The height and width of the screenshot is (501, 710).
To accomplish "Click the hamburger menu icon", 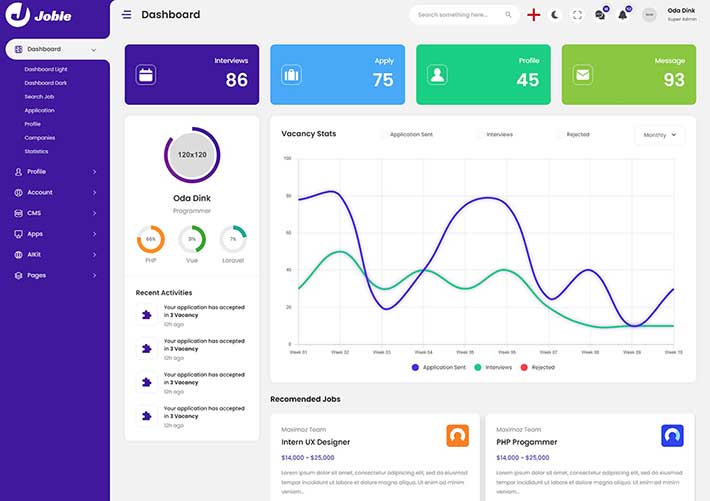I will (x=126, y=15).
